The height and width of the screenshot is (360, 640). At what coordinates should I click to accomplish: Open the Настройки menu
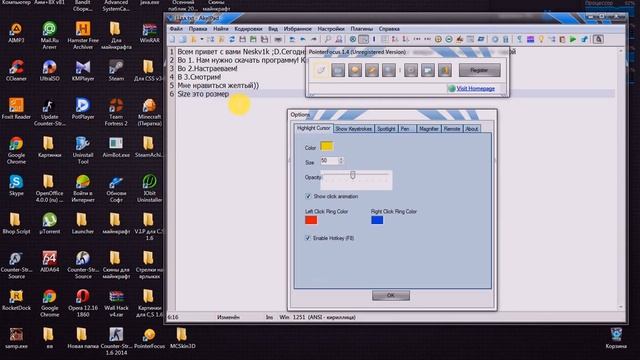[x=331, y=29]
